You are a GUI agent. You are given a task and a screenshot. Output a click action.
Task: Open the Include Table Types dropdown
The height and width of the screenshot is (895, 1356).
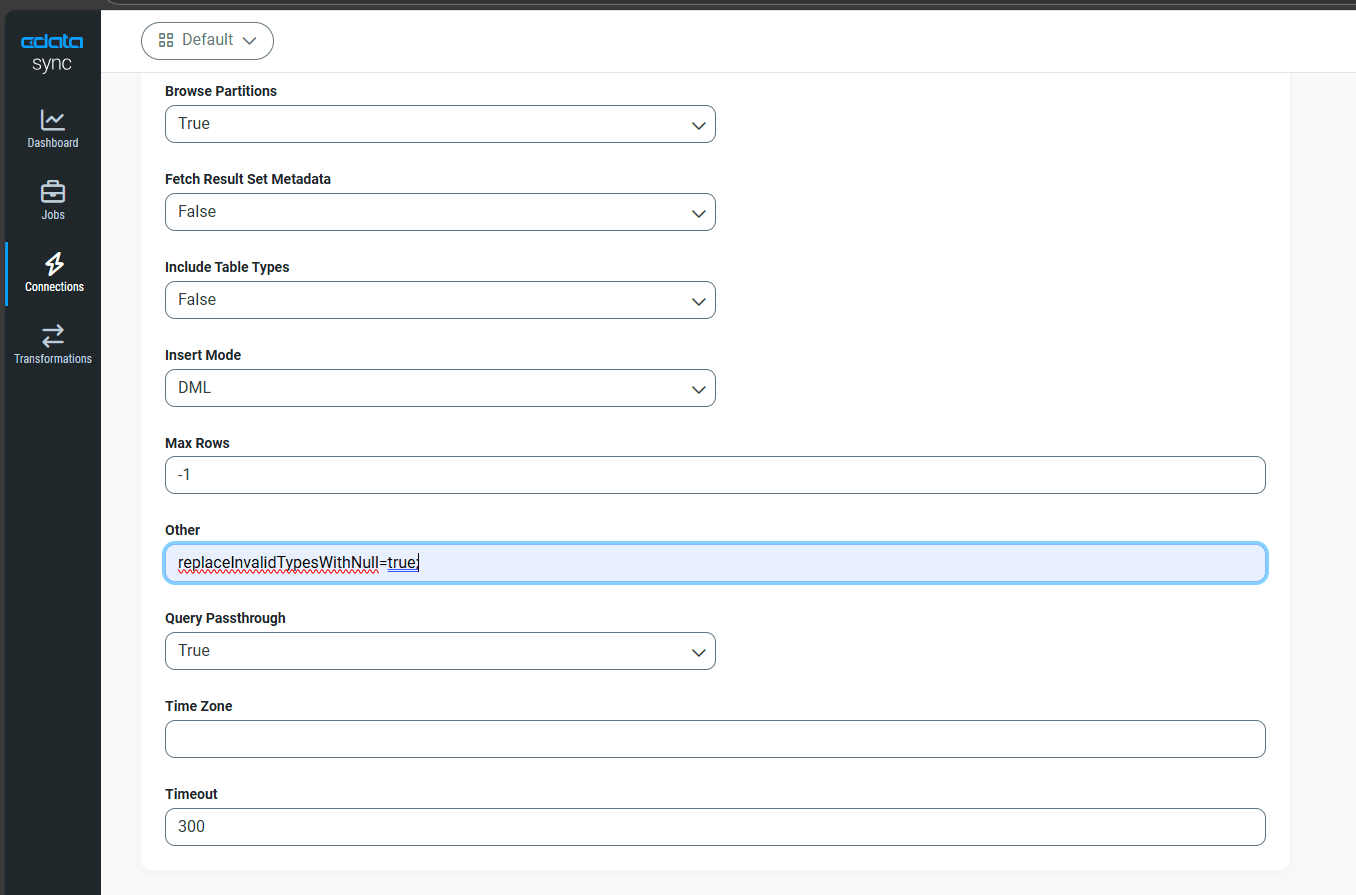pos(440,300)
